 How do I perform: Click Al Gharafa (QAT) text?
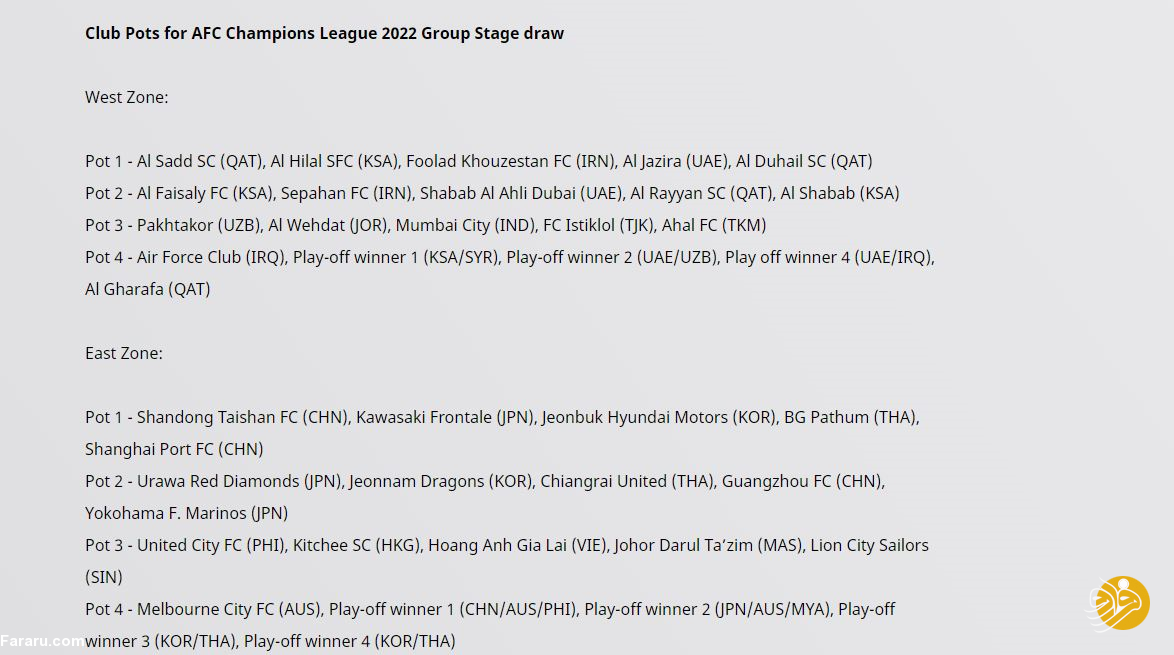coord(147,289)
